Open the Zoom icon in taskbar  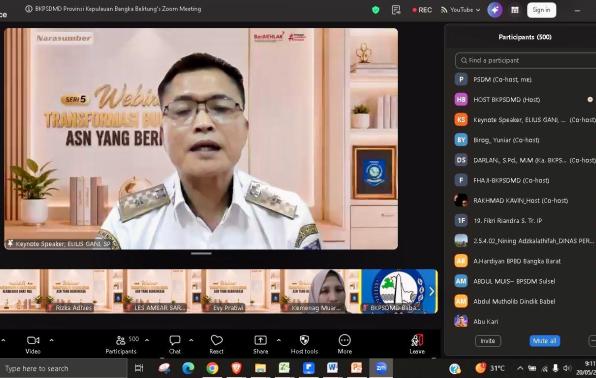click(x=381, y=368)
